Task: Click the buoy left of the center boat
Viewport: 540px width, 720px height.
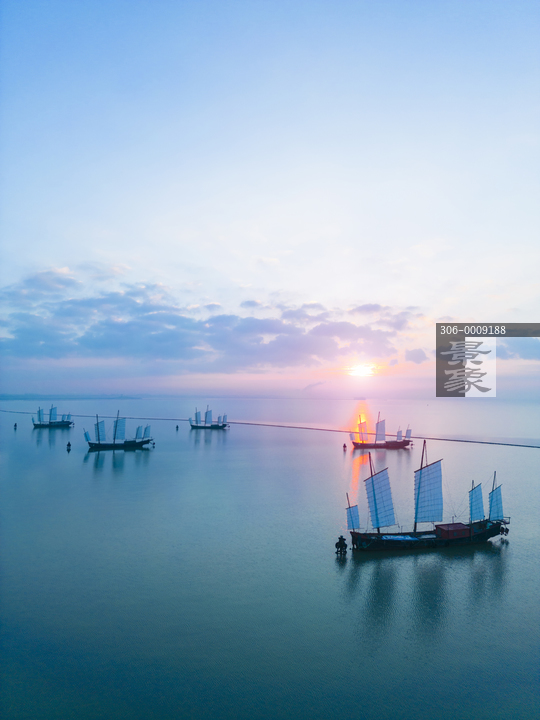Action: pyautogui.click(x=177, y=428)
